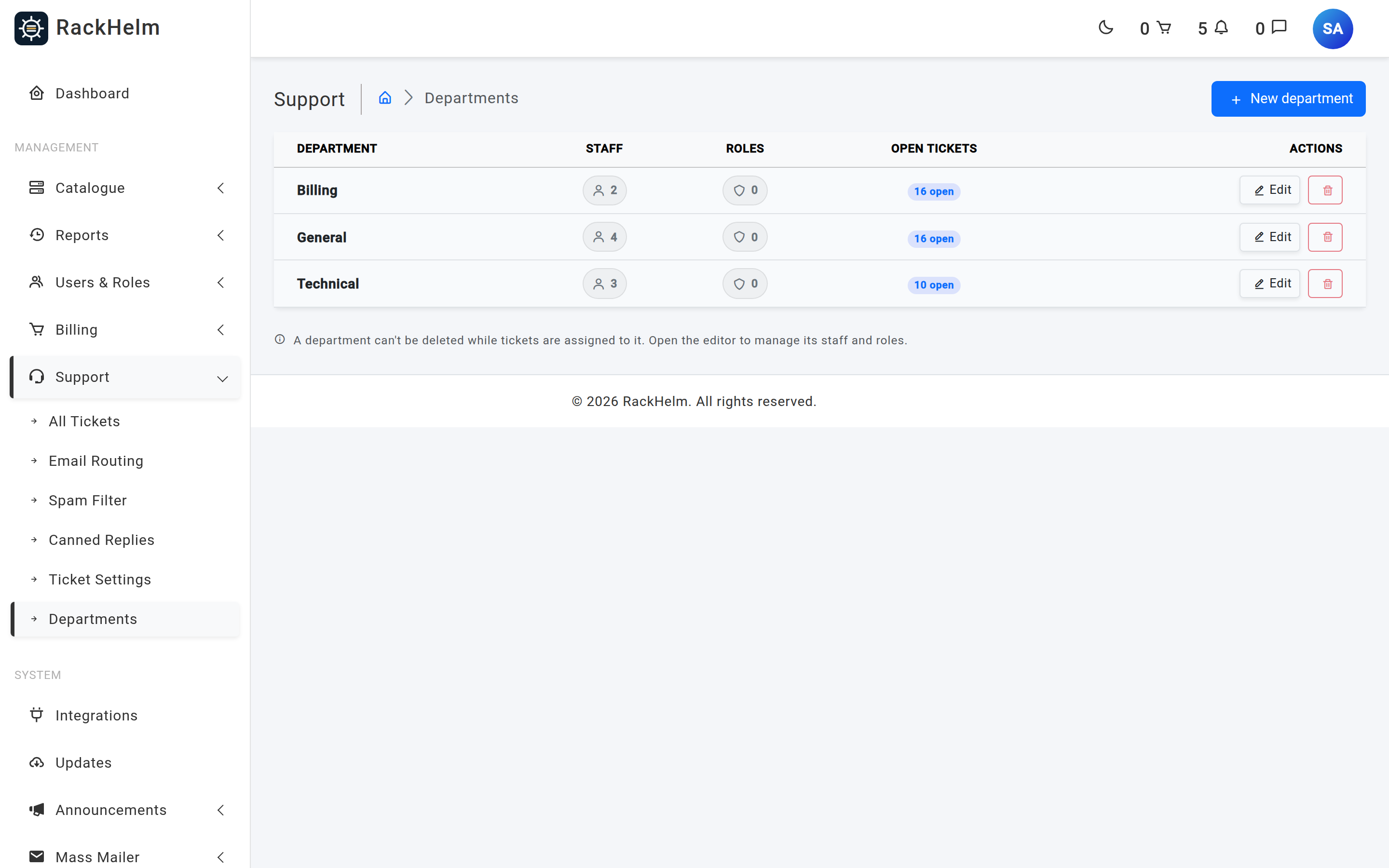Open the All Tickets submenu item

pos(84,421)
